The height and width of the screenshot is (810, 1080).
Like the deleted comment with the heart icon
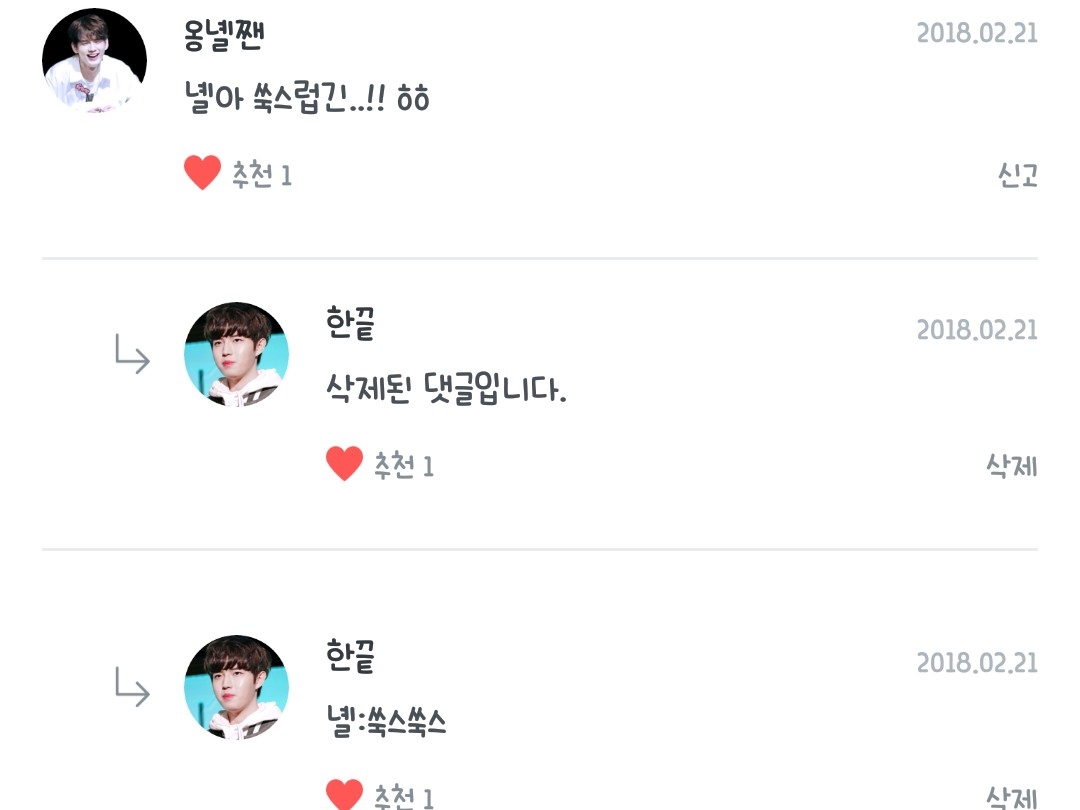point(344,463)
